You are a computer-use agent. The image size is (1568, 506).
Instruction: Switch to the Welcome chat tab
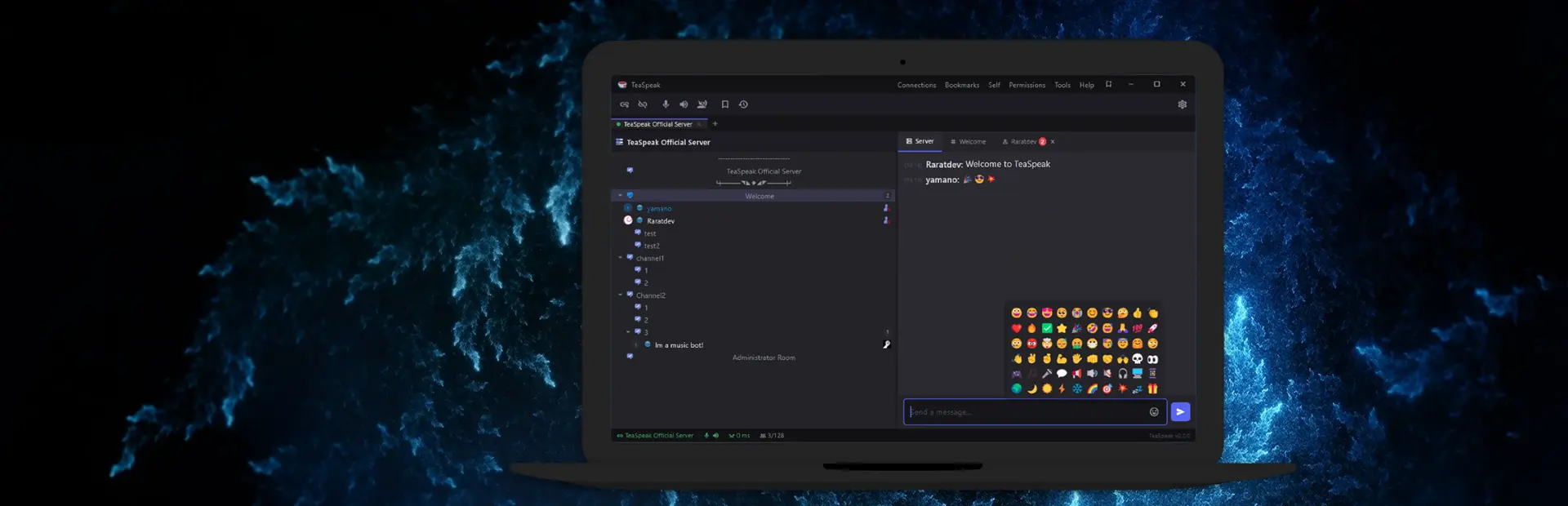click(x=968, y=141)
